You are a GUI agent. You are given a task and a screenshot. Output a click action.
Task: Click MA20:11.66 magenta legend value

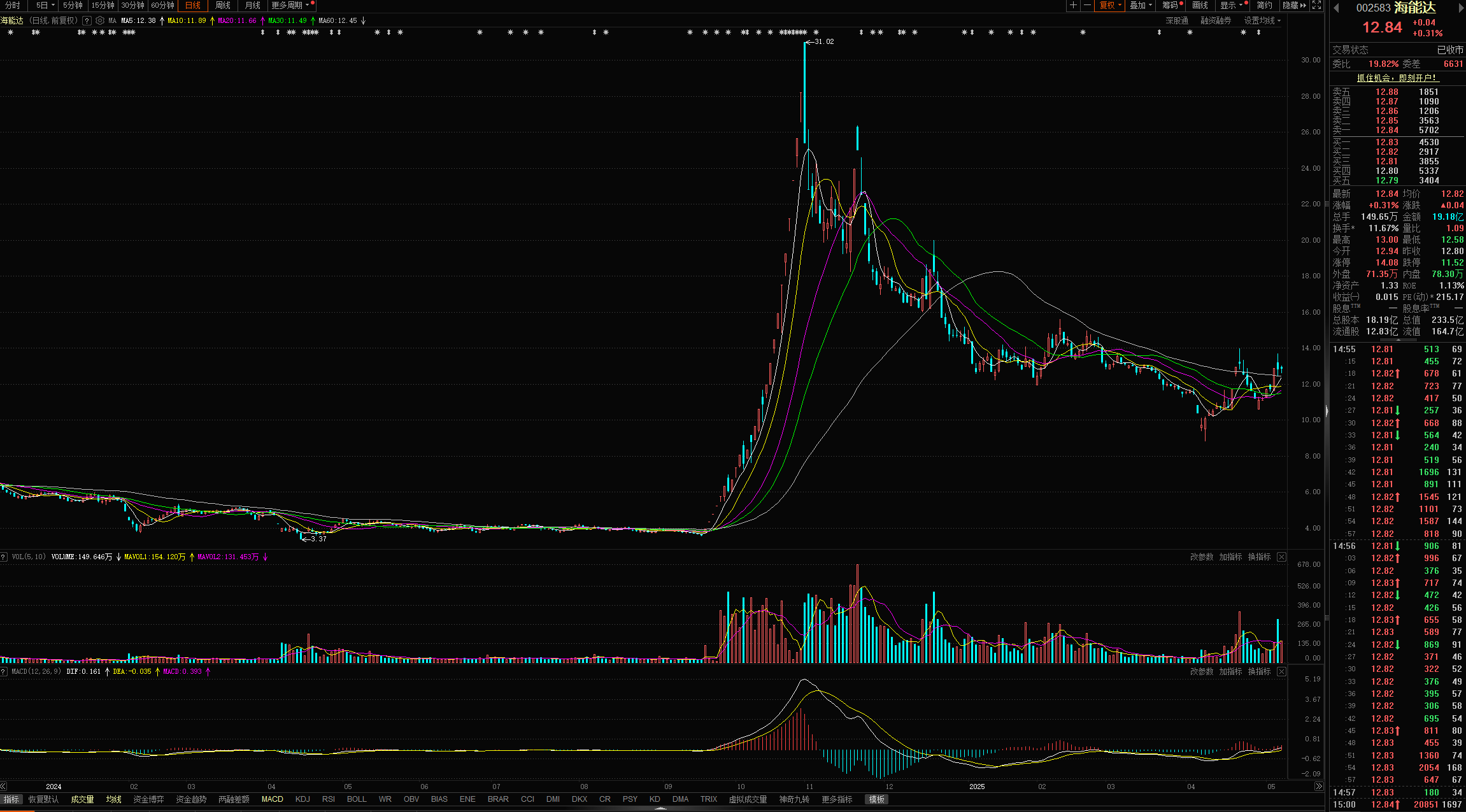click(x=237, y=20)
